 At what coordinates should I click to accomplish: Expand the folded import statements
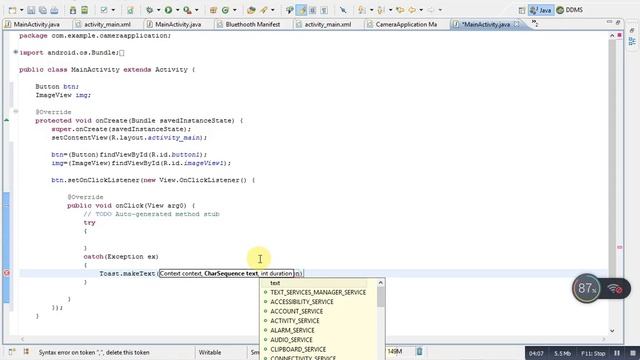[16, 52]
